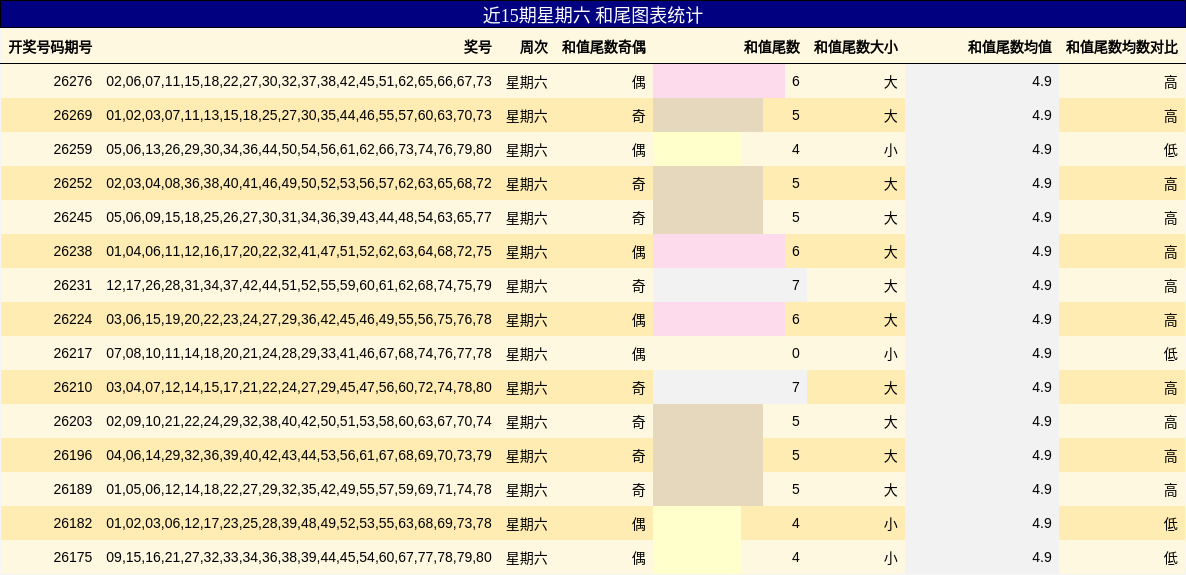Click the winning numbers of issue 26276
Image resolution: width=1186 pixels, height=575 pixels.
pyautogui.click(x=299, y=82)
